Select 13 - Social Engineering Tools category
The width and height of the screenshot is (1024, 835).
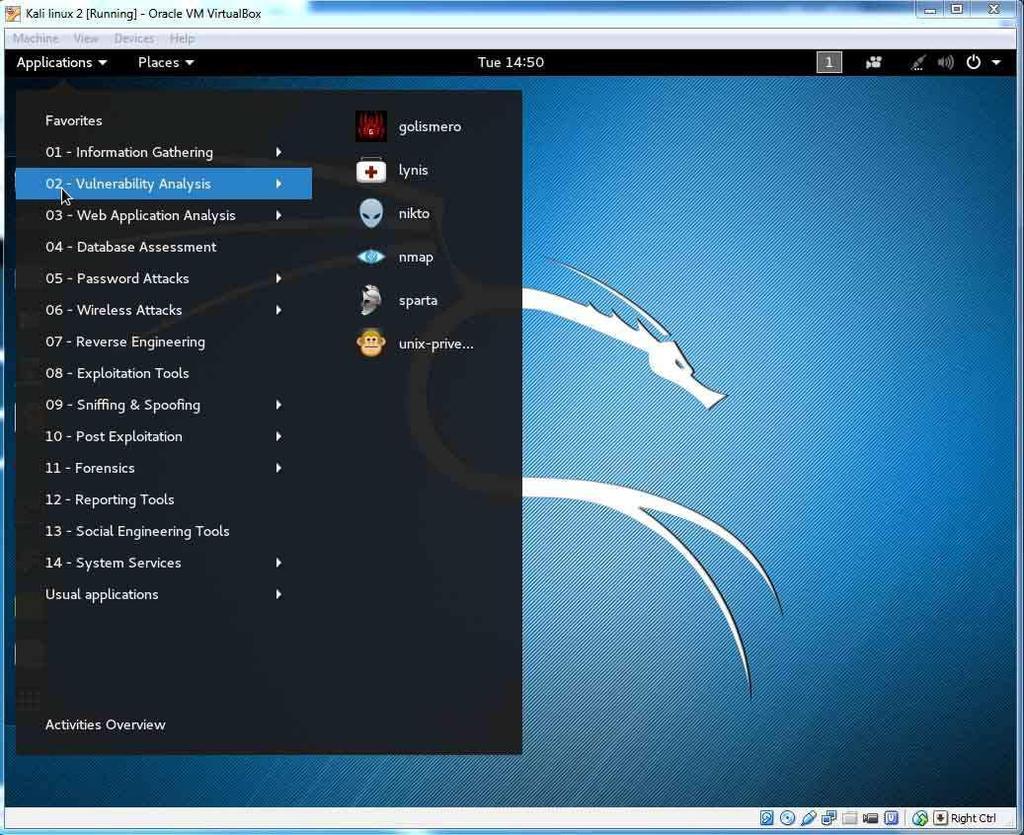pyautogui.click(x=163, y=531)
